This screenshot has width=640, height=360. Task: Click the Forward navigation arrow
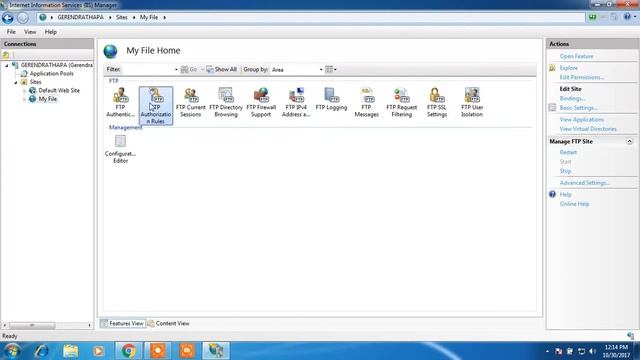click(x=23, y=18)
